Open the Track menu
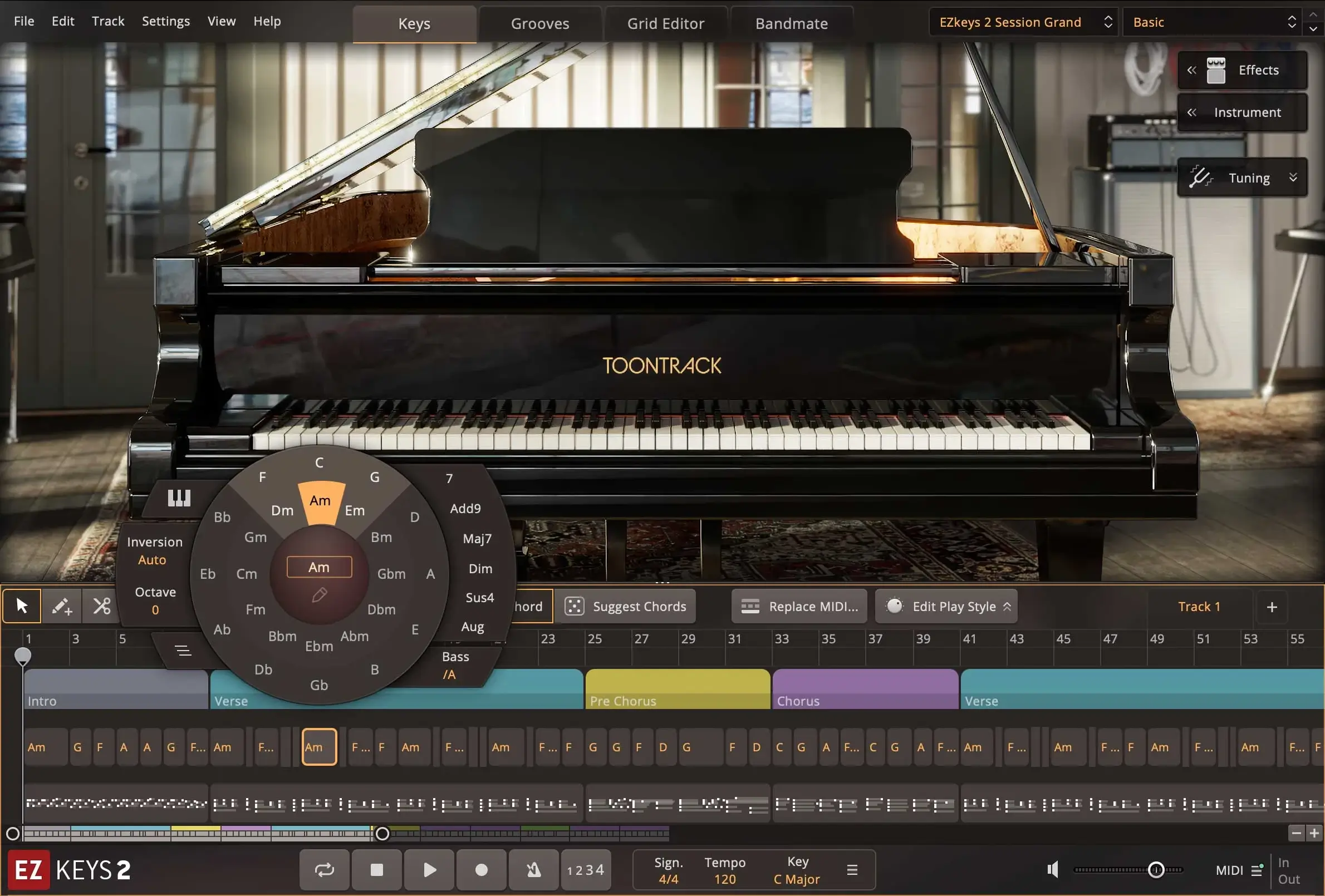This screenshot has width=1325, height=896. coord(107,21)
